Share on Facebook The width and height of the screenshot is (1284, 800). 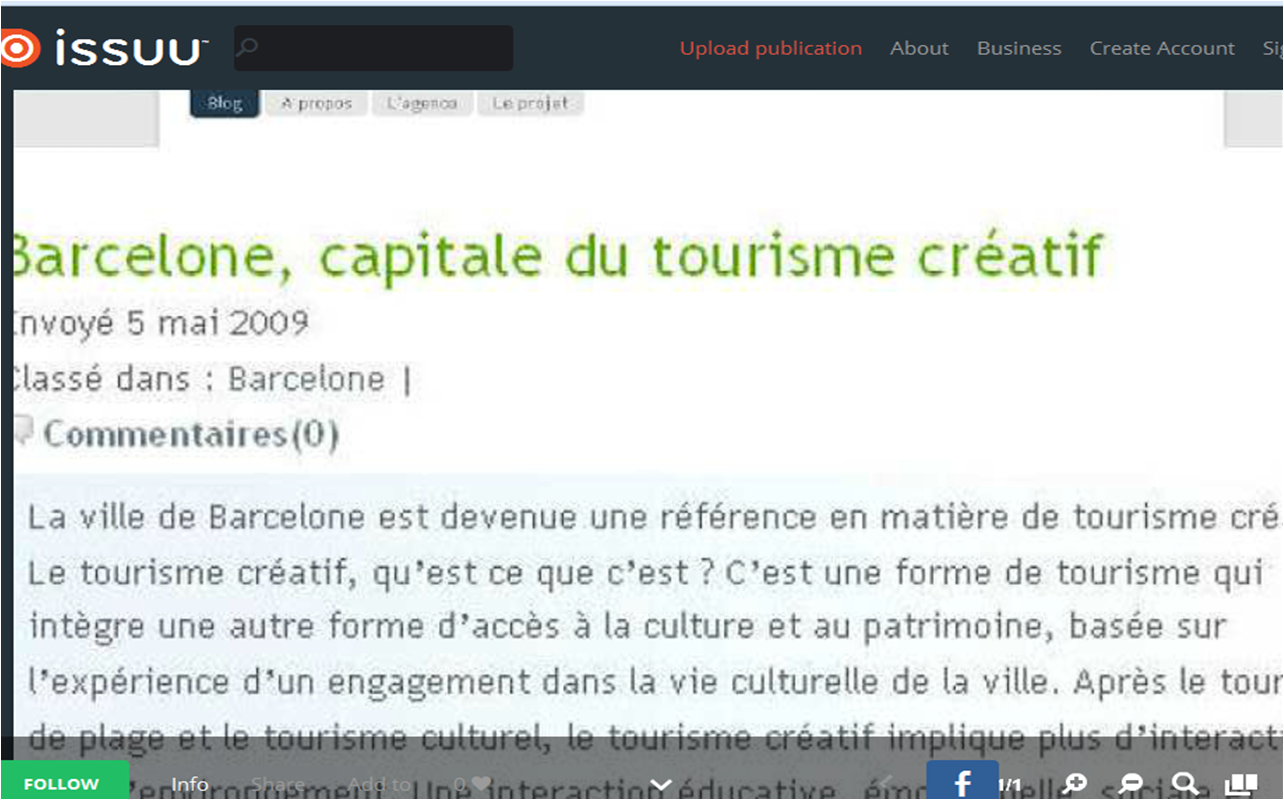click(x=962, y=782)
